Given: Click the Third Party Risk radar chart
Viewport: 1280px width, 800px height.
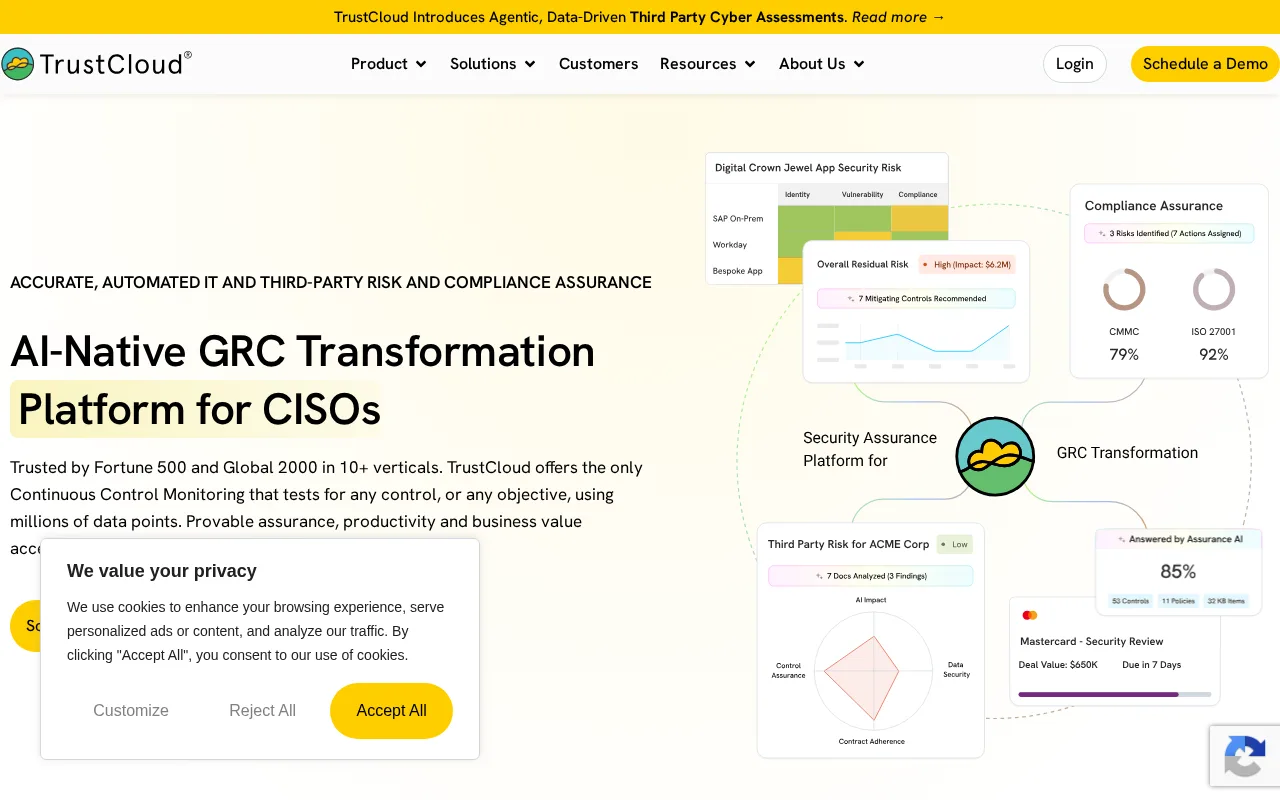Looking at the screenshot, I should [x=873, y=670].
